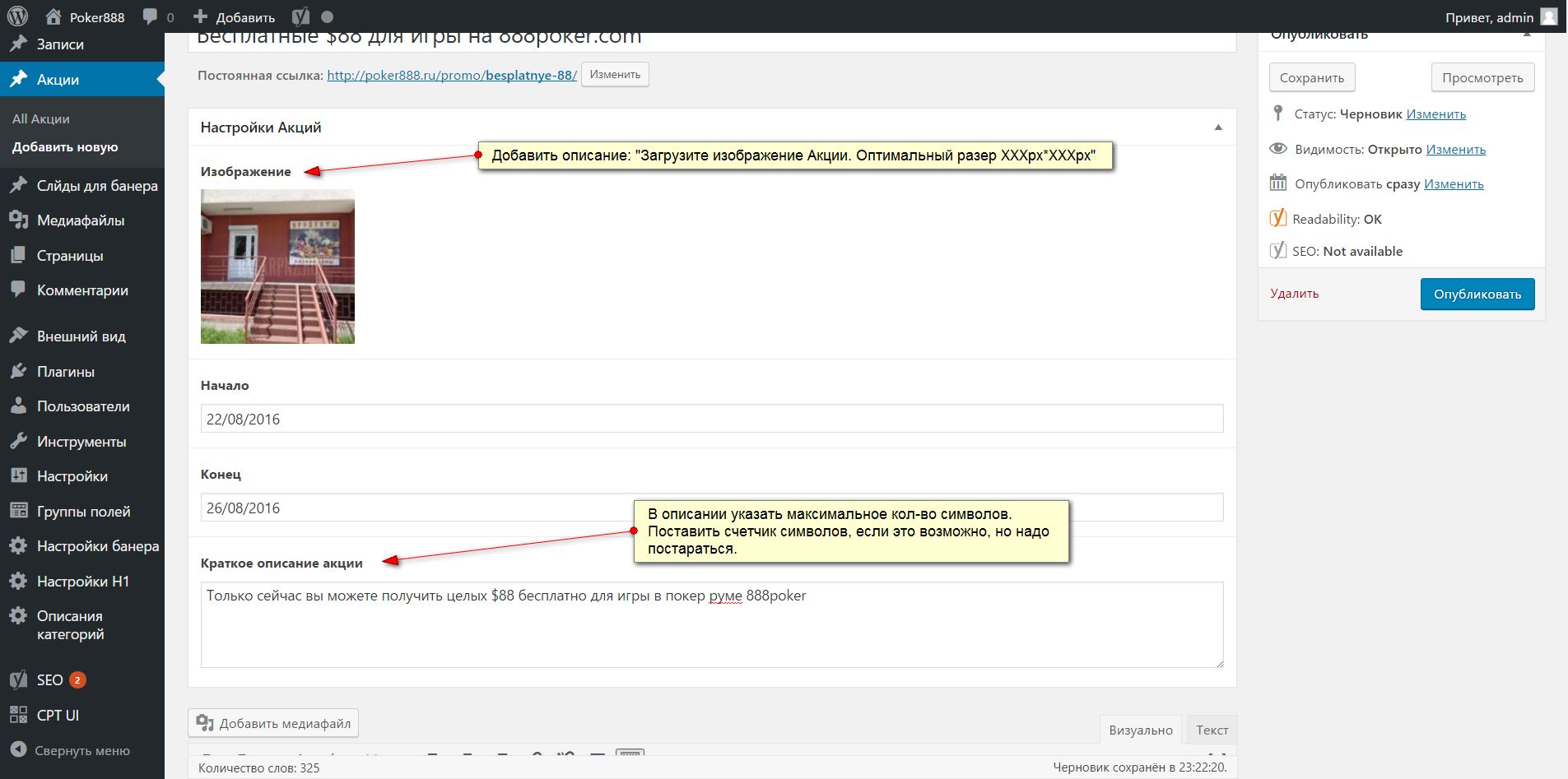
Task: Open the WordPress logo menu
Action: 17,16
